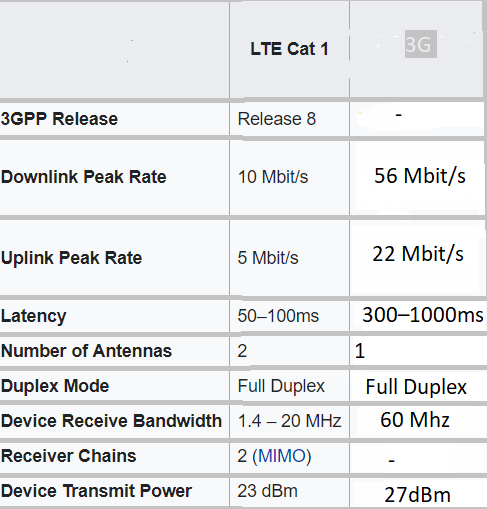Screen dimensions: 487x509
Task: Select the Device Transmit Power label
Action: 96,491
